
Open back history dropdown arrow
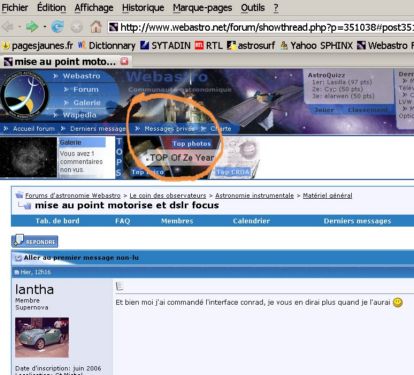coord(19,26)
